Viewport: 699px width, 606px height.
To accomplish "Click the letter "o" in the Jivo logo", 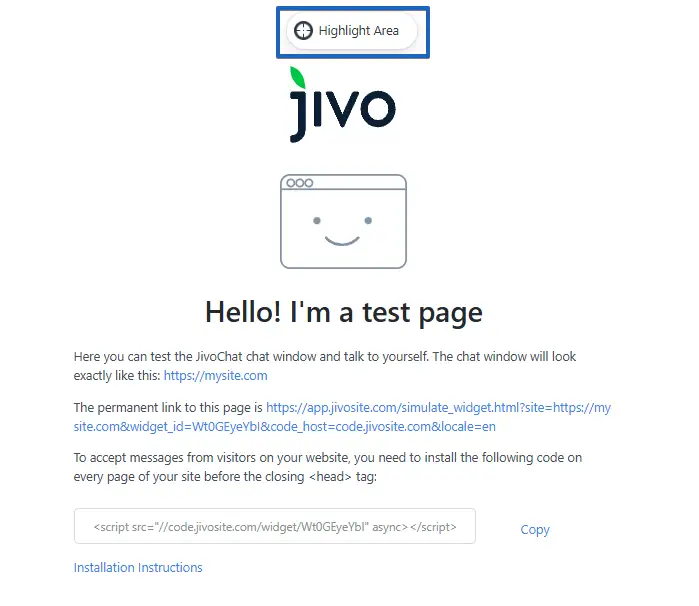I will (378, 108).
